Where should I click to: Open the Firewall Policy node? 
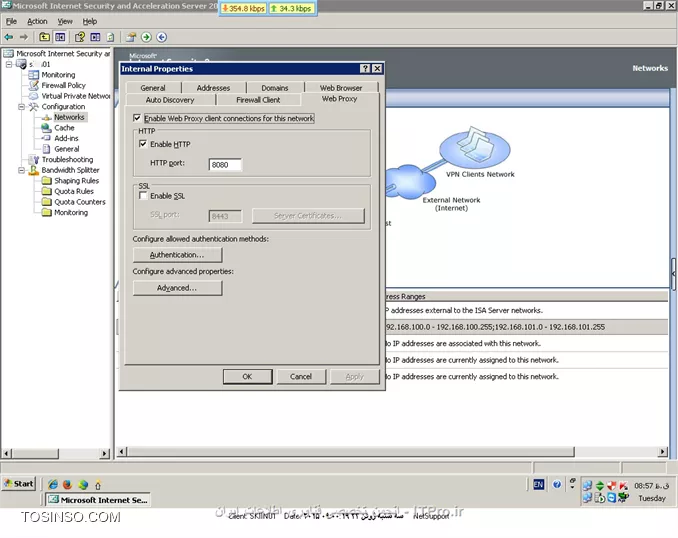click(63, 85)
